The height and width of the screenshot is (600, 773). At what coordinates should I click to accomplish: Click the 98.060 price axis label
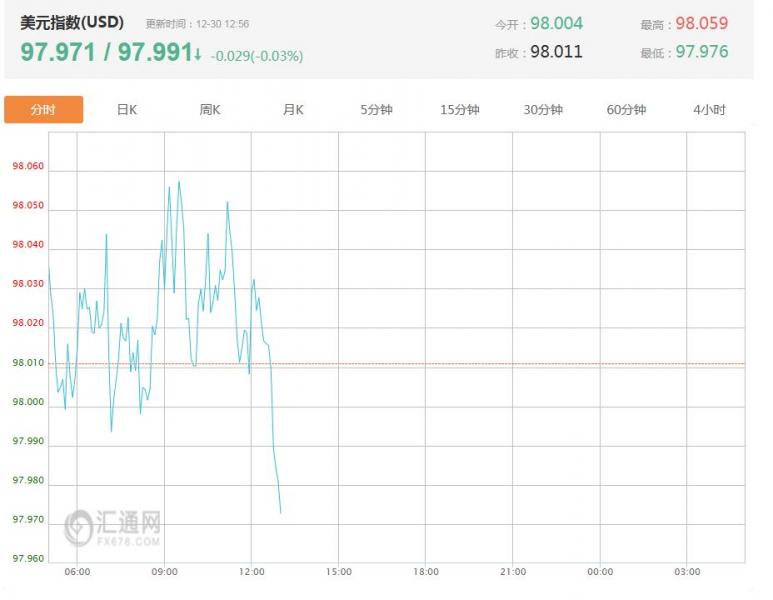[x=28, y=167]
